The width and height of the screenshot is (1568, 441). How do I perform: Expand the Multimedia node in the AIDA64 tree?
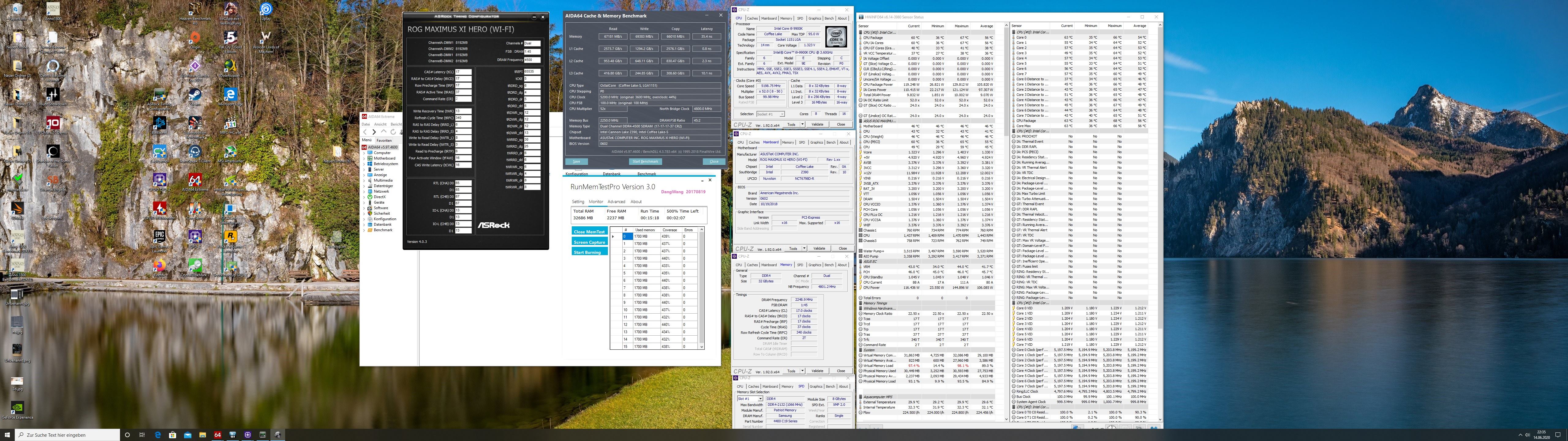tap(364, 180)
